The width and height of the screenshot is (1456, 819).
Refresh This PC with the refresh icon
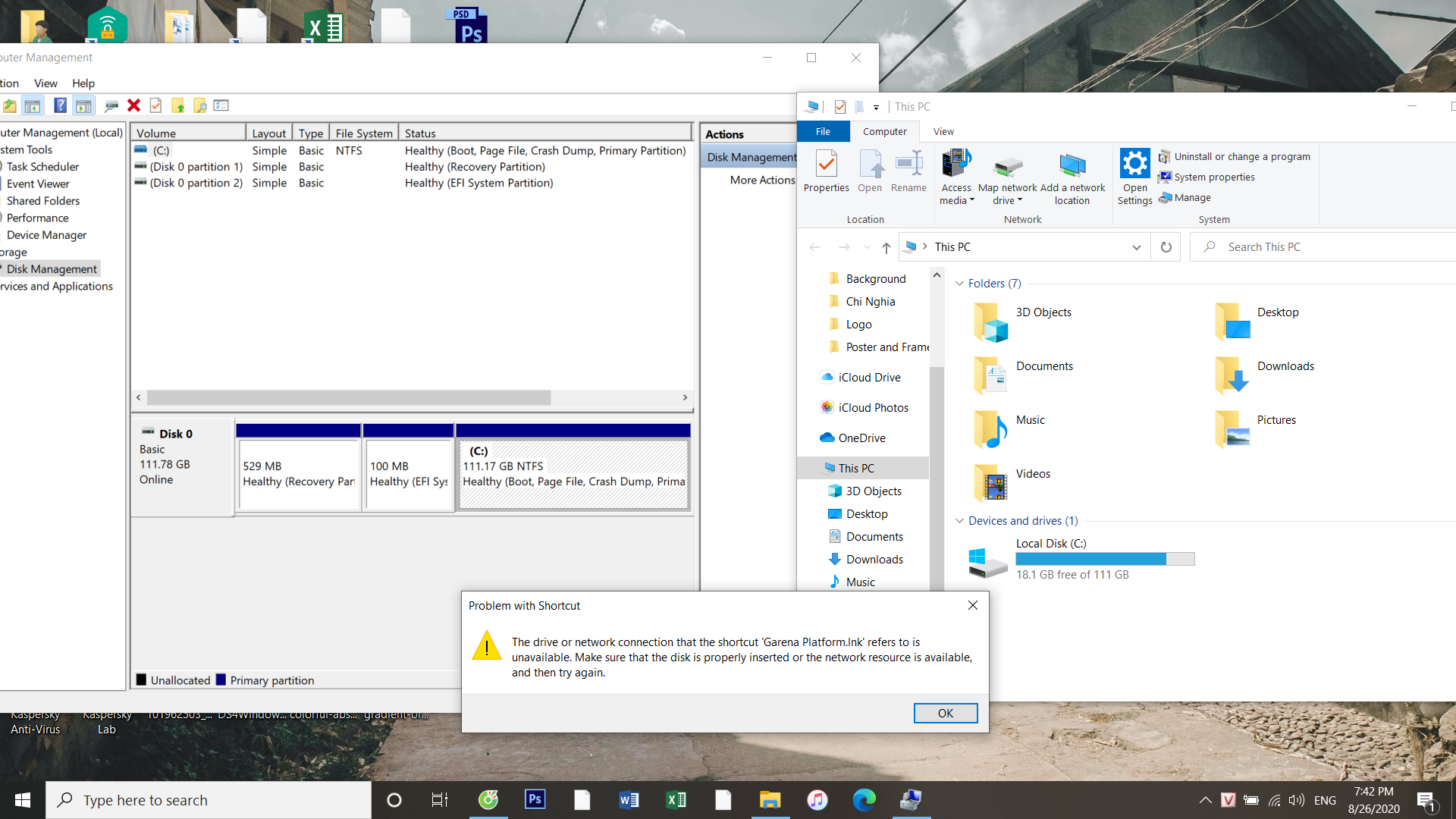point(1166,246)
